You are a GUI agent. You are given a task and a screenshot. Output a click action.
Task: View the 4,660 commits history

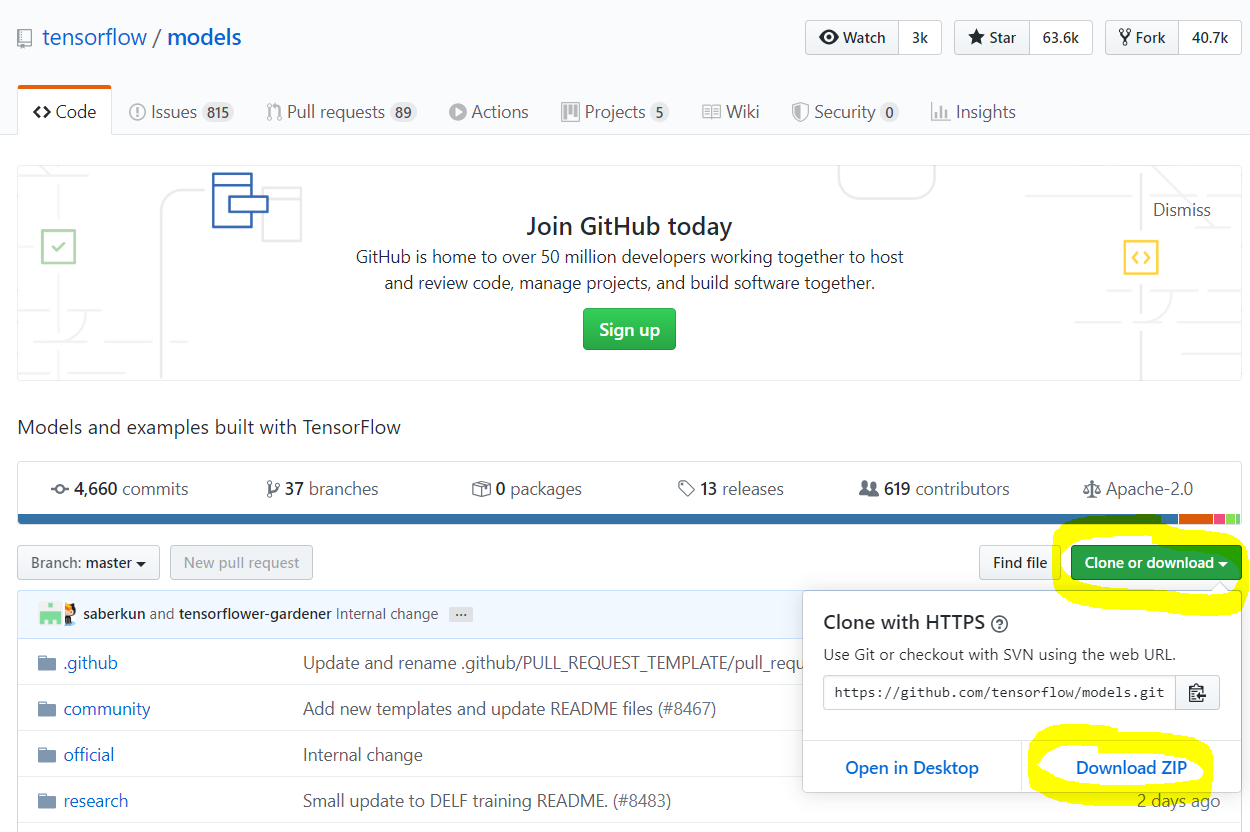(120, 489)
